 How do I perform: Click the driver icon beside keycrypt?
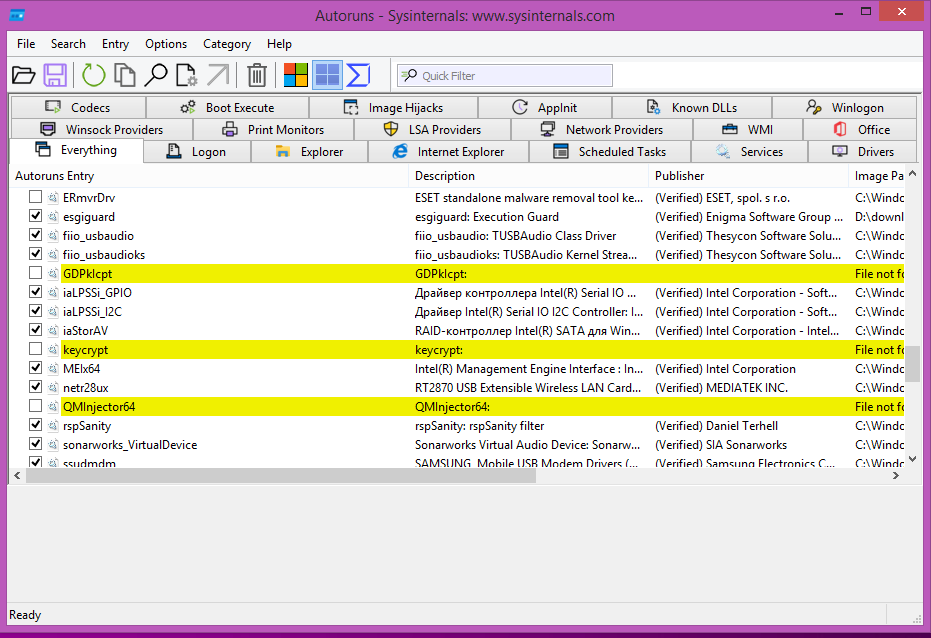[x=53, y=350]
